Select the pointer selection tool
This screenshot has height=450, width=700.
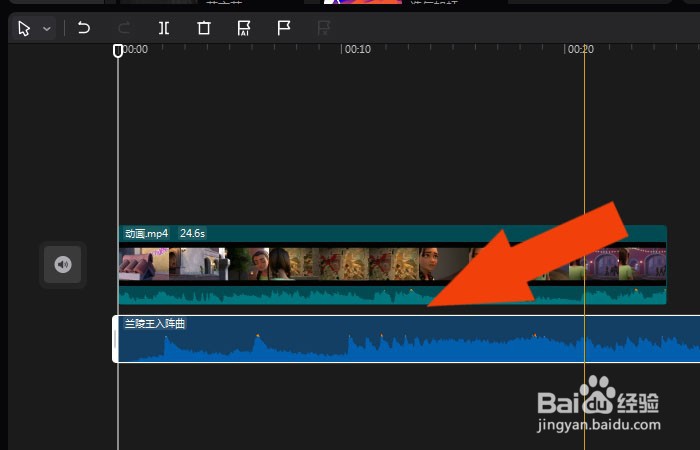coord(24,29)
